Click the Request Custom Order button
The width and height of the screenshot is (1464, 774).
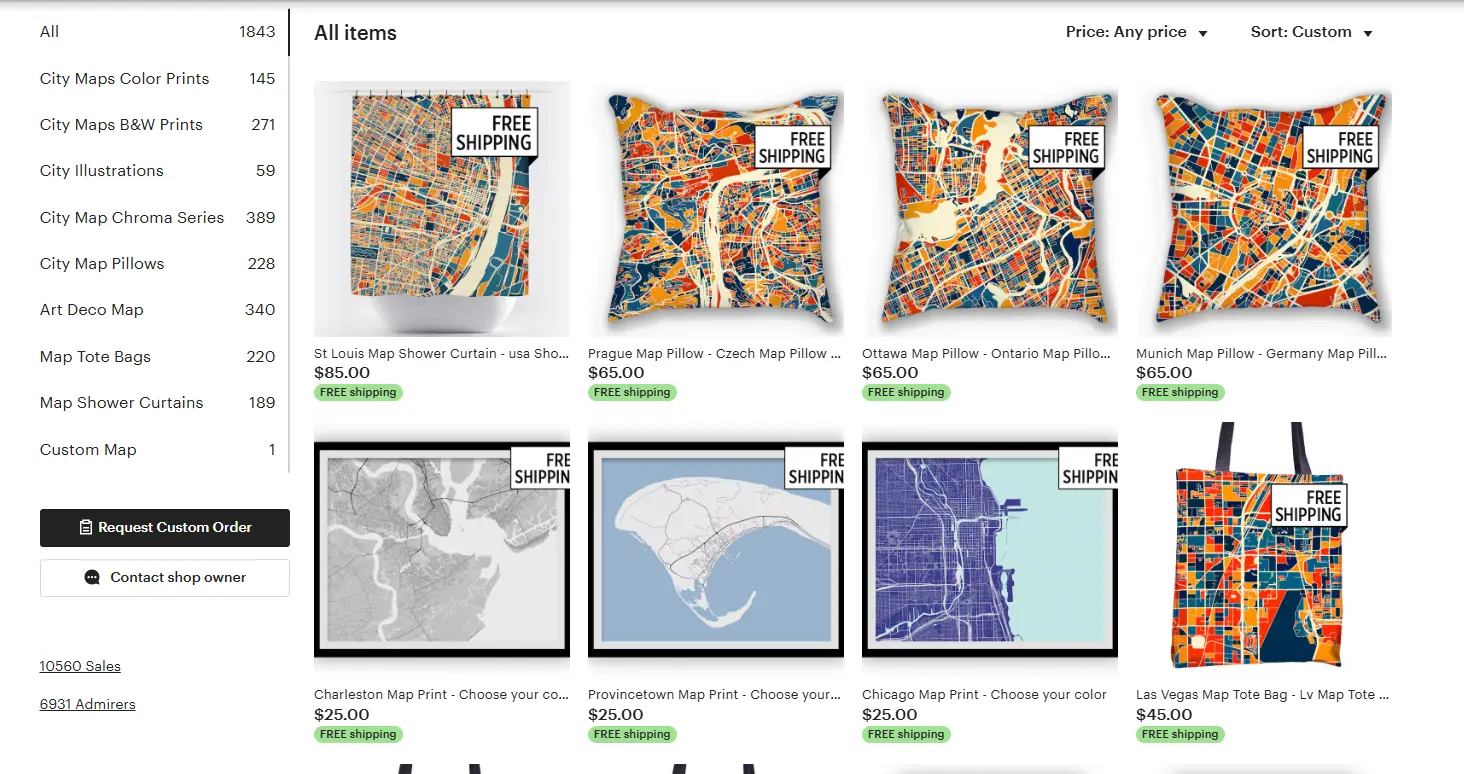[x=164, y=527]
